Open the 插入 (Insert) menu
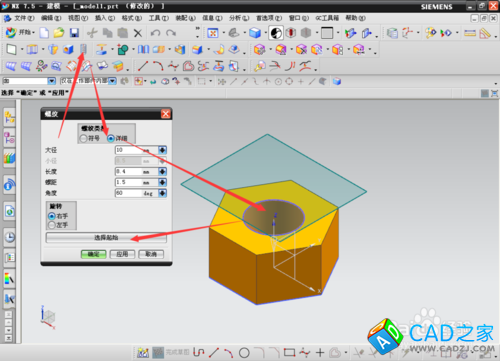Image resolution: width=500 pixels, height=361 pixels. click(105, 18)
